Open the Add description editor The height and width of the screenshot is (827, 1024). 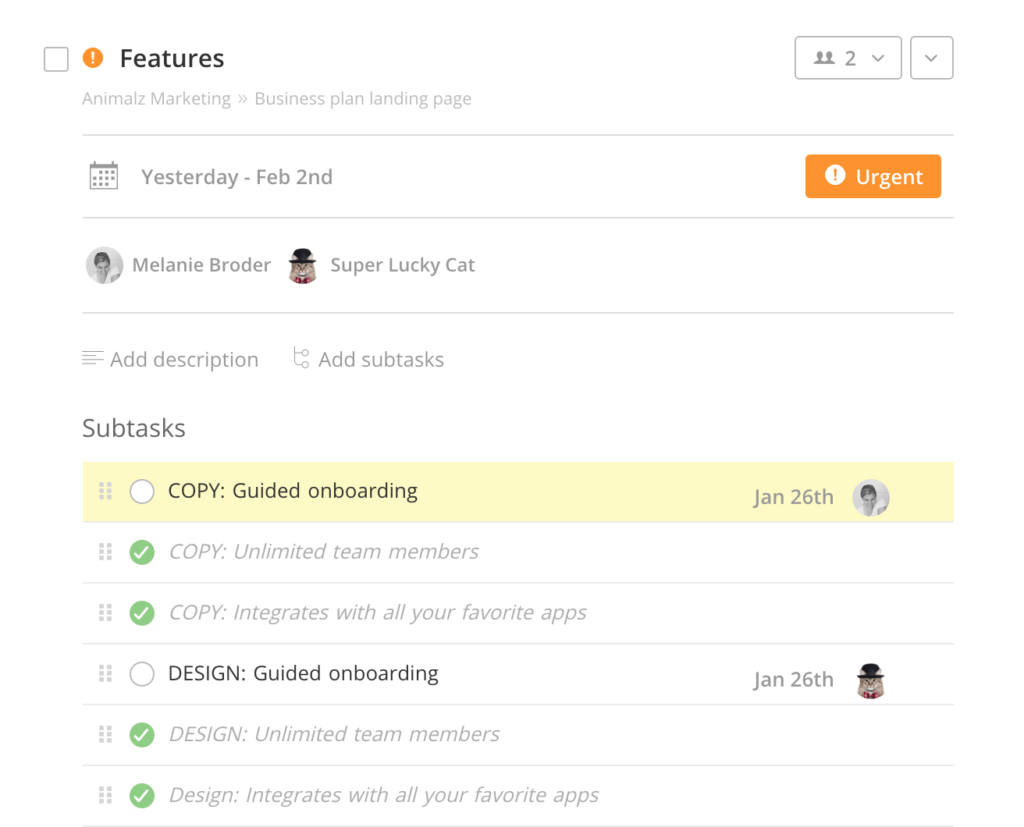[170, 359]
